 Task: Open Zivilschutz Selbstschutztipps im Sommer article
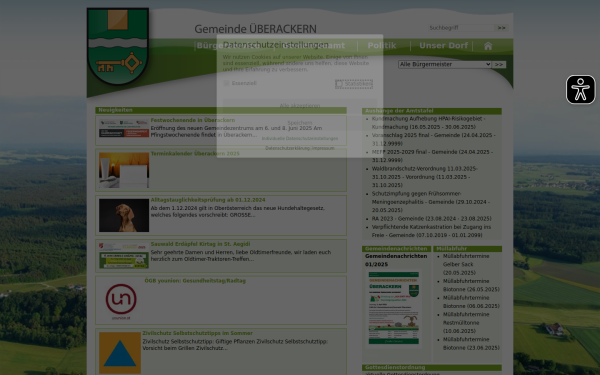pyautogui.click(x=197, y=333)
